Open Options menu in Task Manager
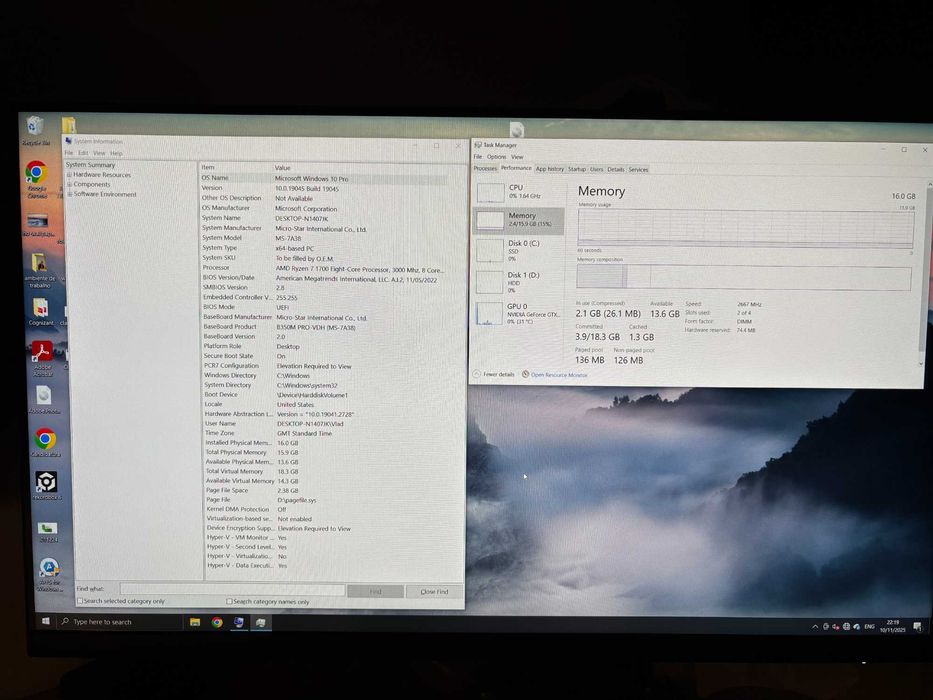The height and width of the screenshot is (700, 933). (x=496, y=157)
